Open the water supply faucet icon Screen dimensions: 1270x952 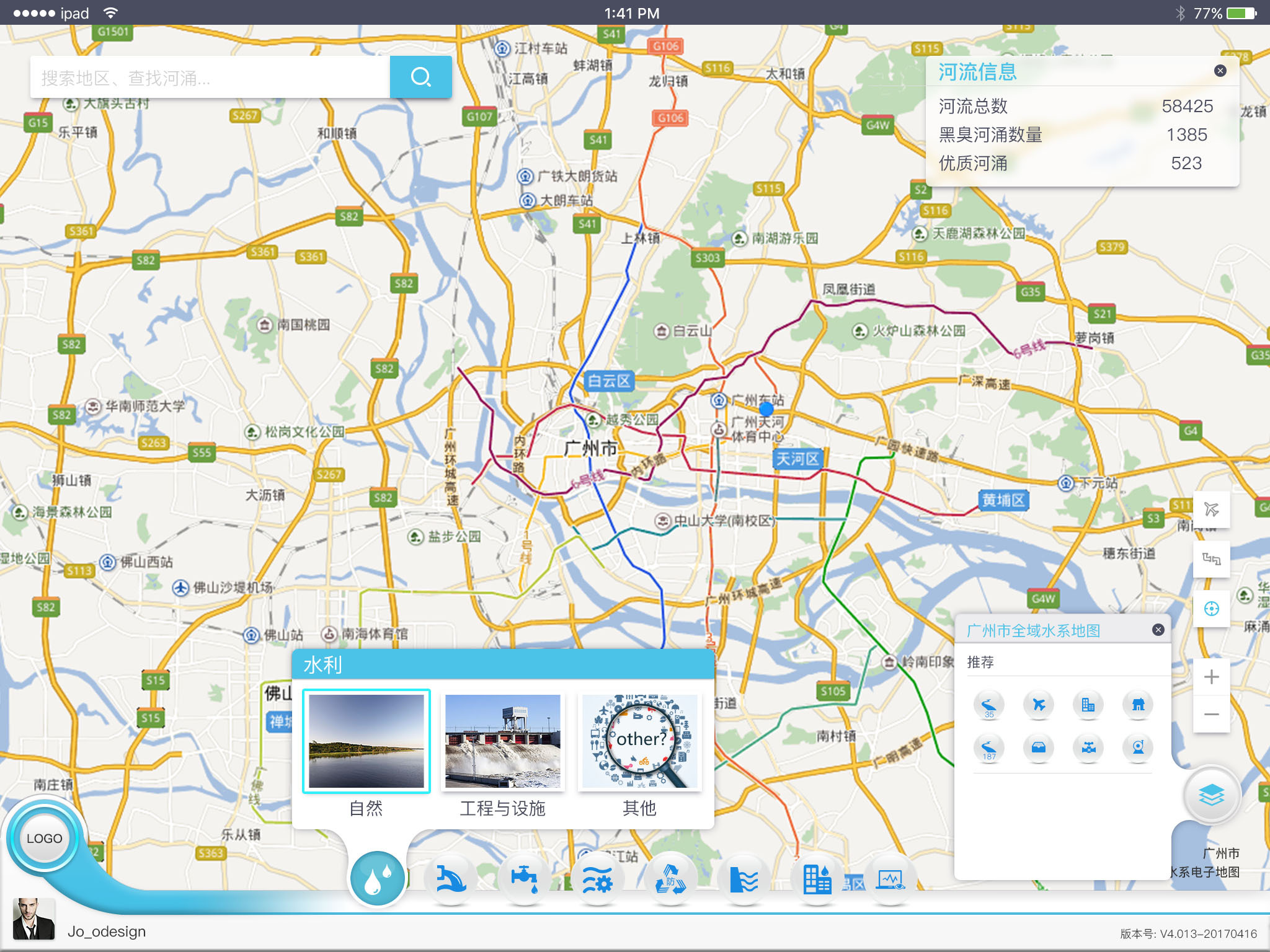(524, 879)
